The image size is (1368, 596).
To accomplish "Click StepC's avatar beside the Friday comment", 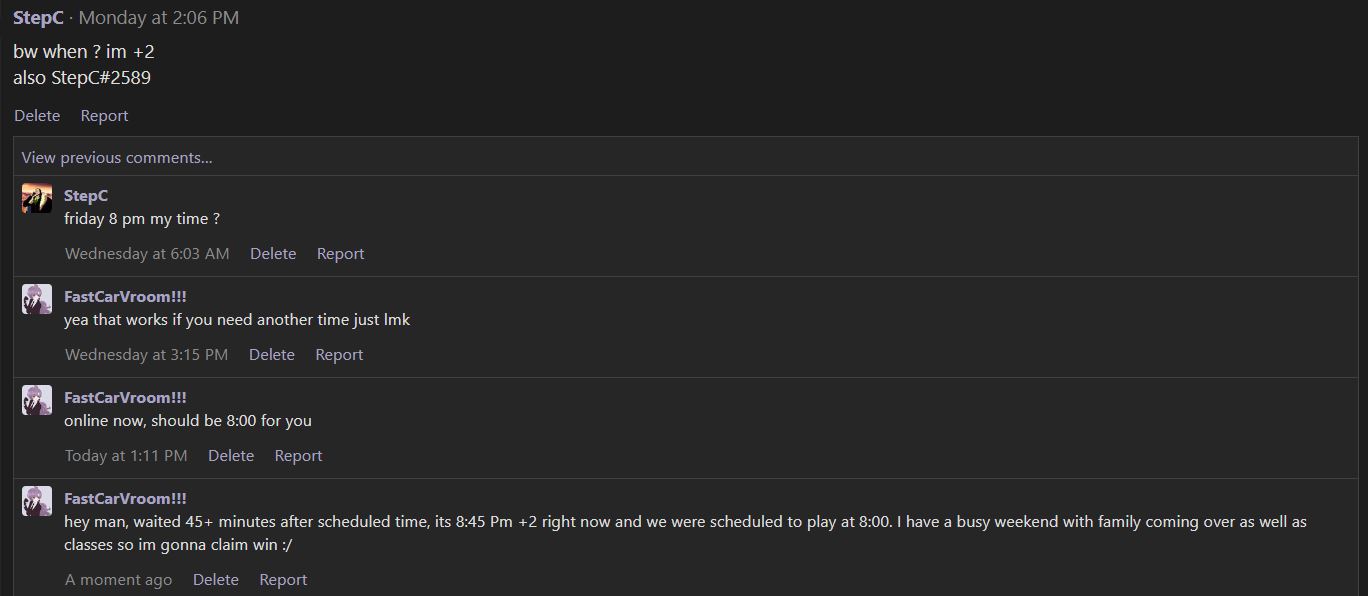I will click(37, 198).
